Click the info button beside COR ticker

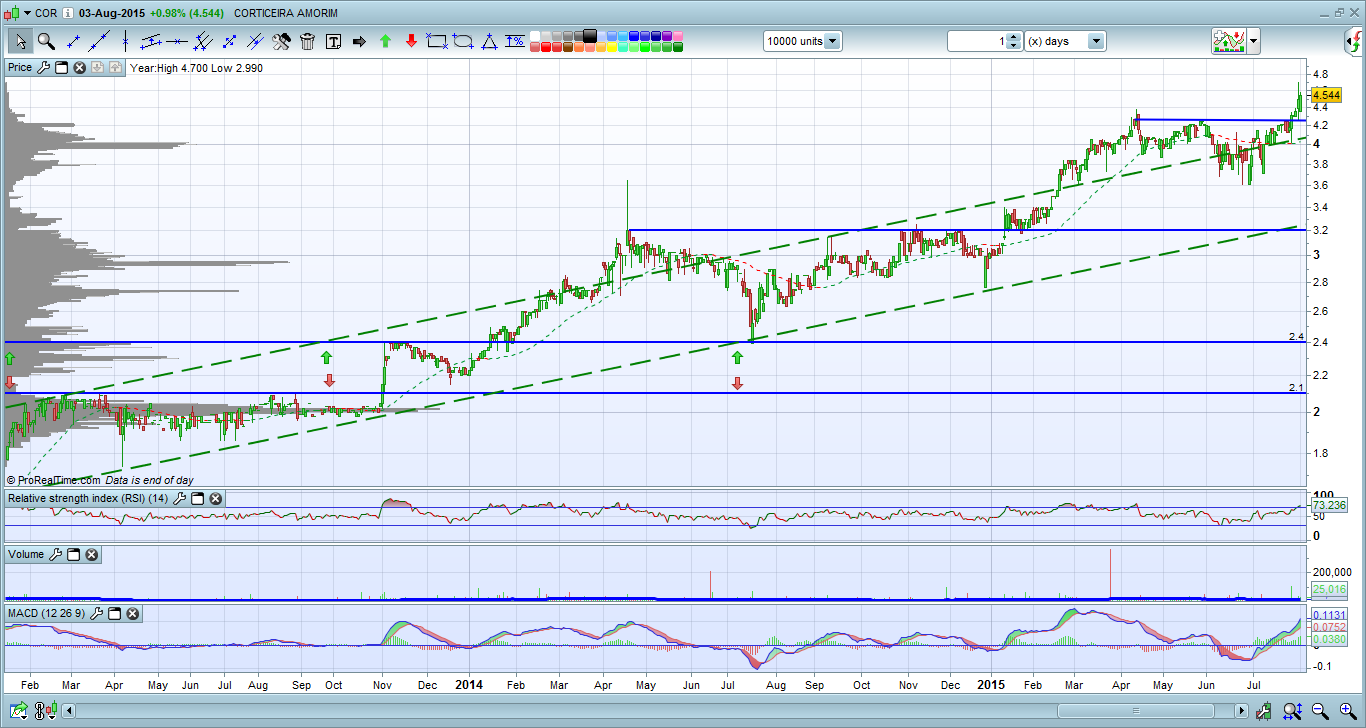click(x=66, y=13)
